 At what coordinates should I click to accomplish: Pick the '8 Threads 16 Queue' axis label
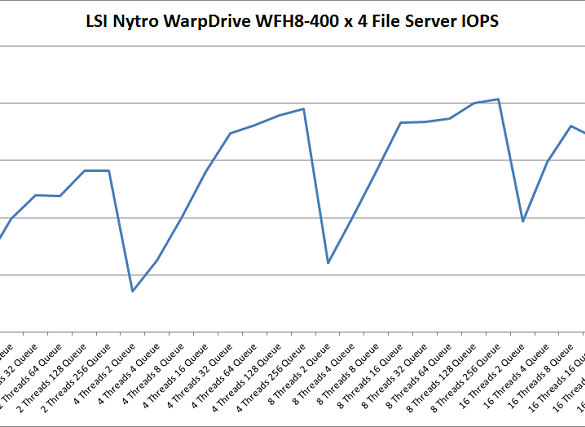[x=370, y=376]
